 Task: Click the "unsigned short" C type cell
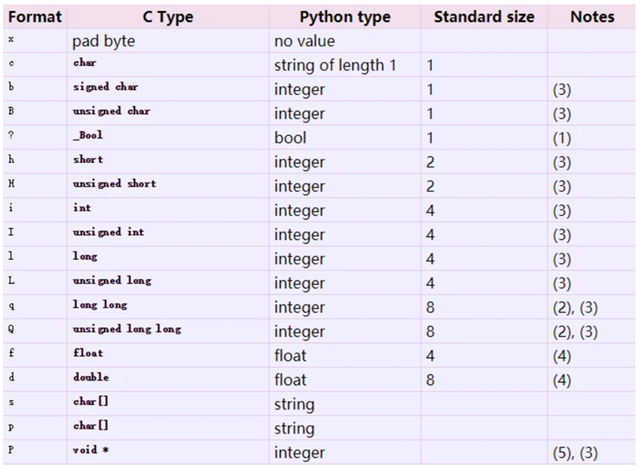[x=114, y=184]
